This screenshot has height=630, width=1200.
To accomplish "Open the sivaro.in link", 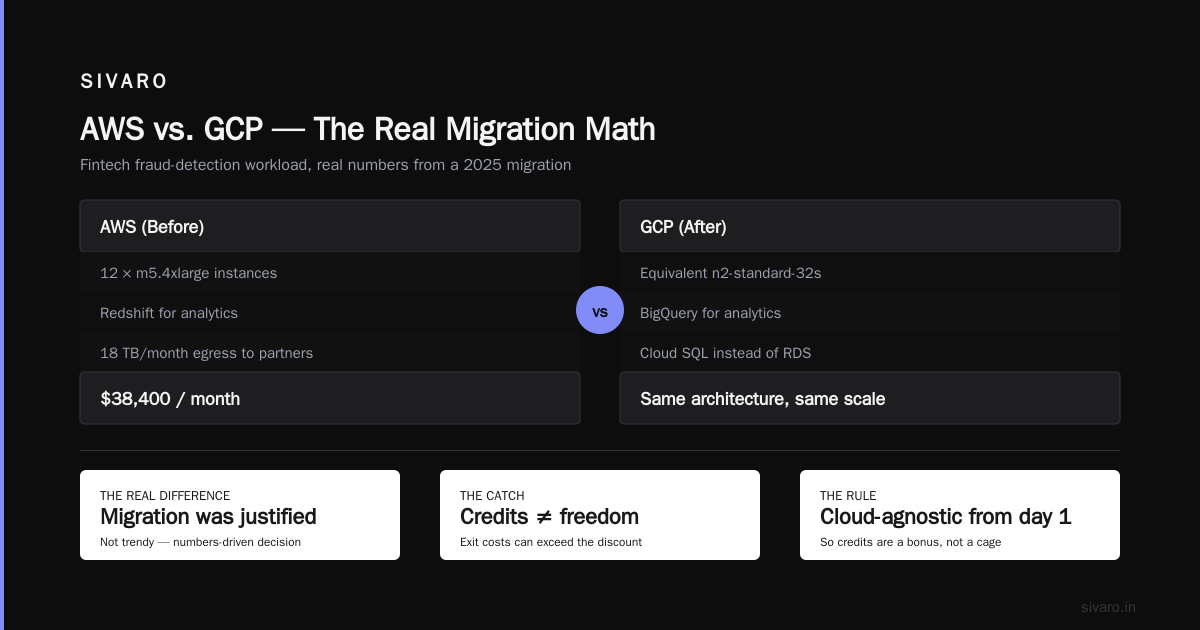I will pyautogui.click(x=1108, y=607).
